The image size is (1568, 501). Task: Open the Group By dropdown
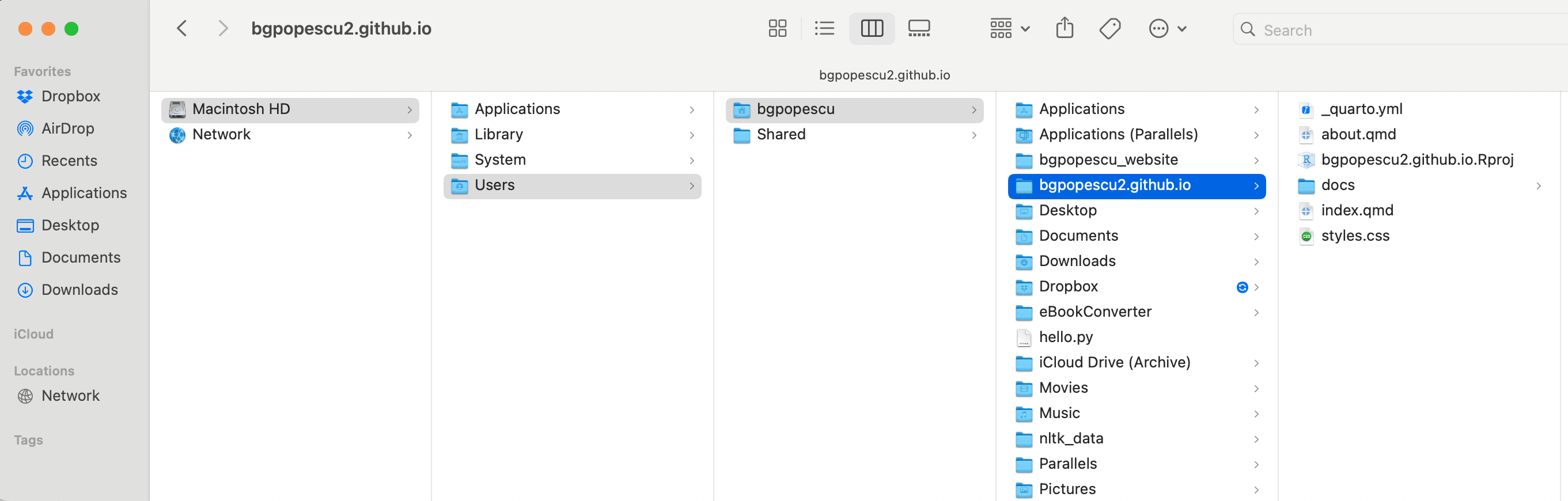coord(1009,29)
